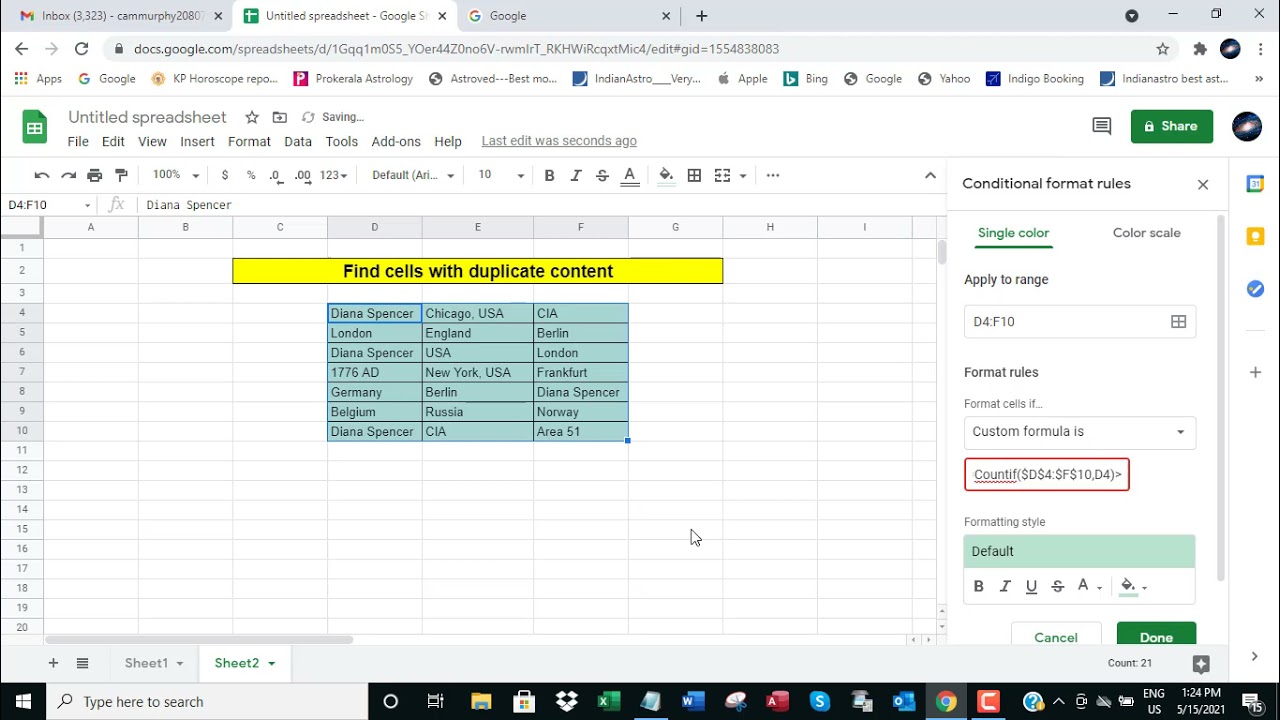Open Calendar in the side panel
This screenshot has width=1280, height=720.
pos(1255,184)
